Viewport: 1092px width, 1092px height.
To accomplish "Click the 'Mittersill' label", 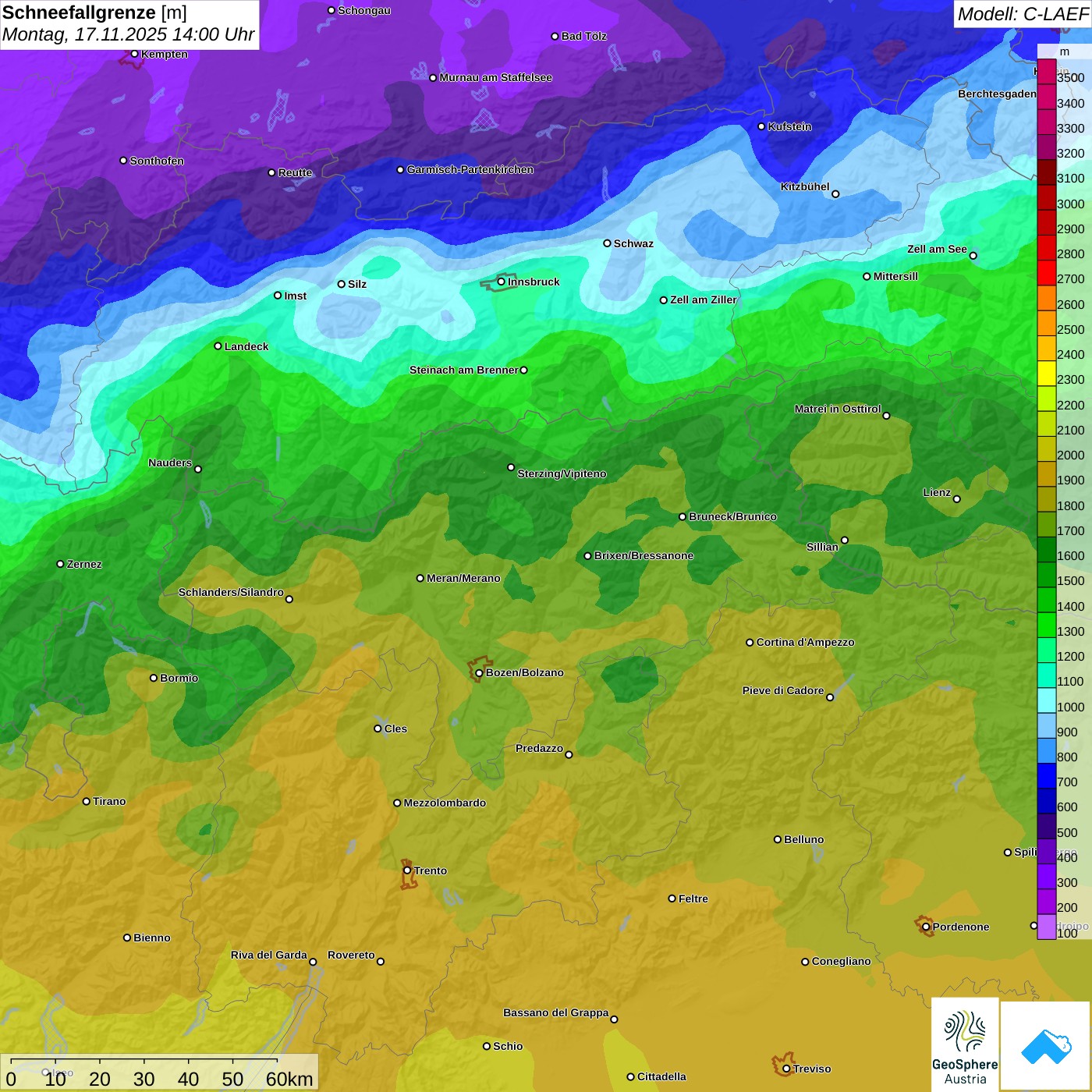I will [x=895, y=276].
